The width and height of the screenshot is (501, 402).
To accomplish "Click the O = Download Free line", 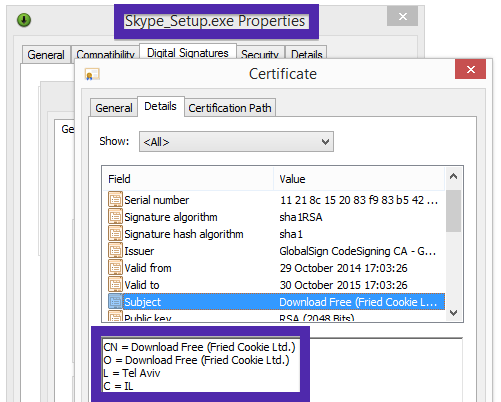I will click(x=196, y=360).
